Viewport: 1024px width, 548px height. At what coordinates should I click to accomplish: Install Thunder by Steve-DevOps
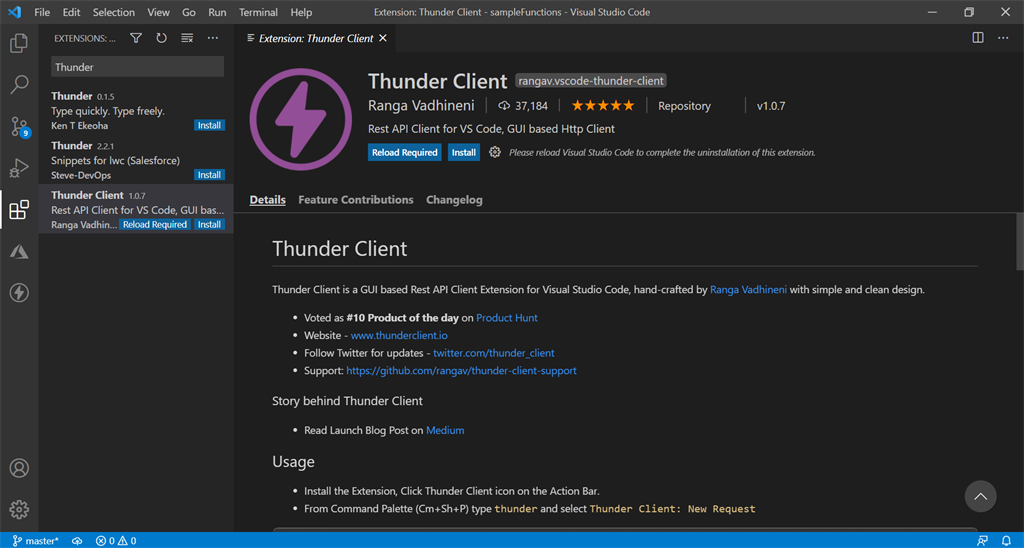pyautogui.click(x=209, y=175)
